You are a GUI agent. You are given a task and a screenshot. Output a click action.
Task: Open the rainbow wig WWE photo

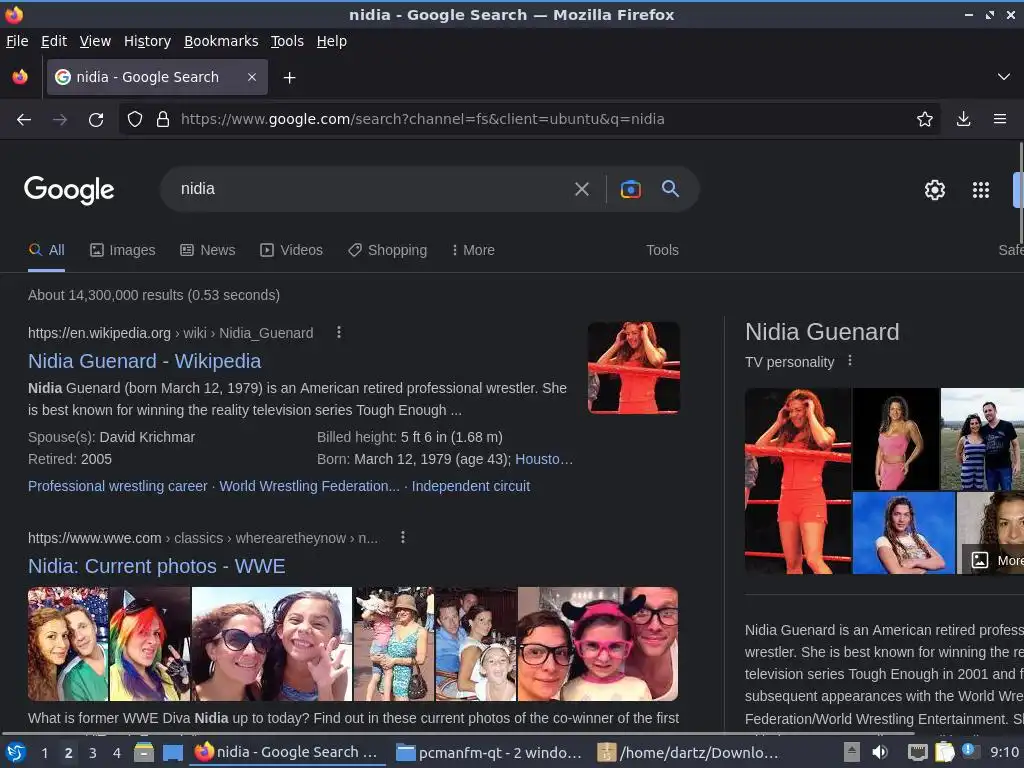point(150,644)
